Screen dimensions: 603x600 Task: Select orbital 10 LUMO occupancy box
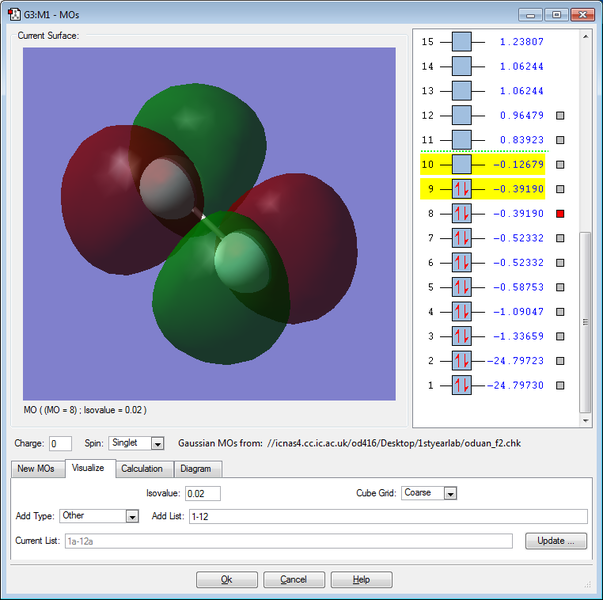461,164
